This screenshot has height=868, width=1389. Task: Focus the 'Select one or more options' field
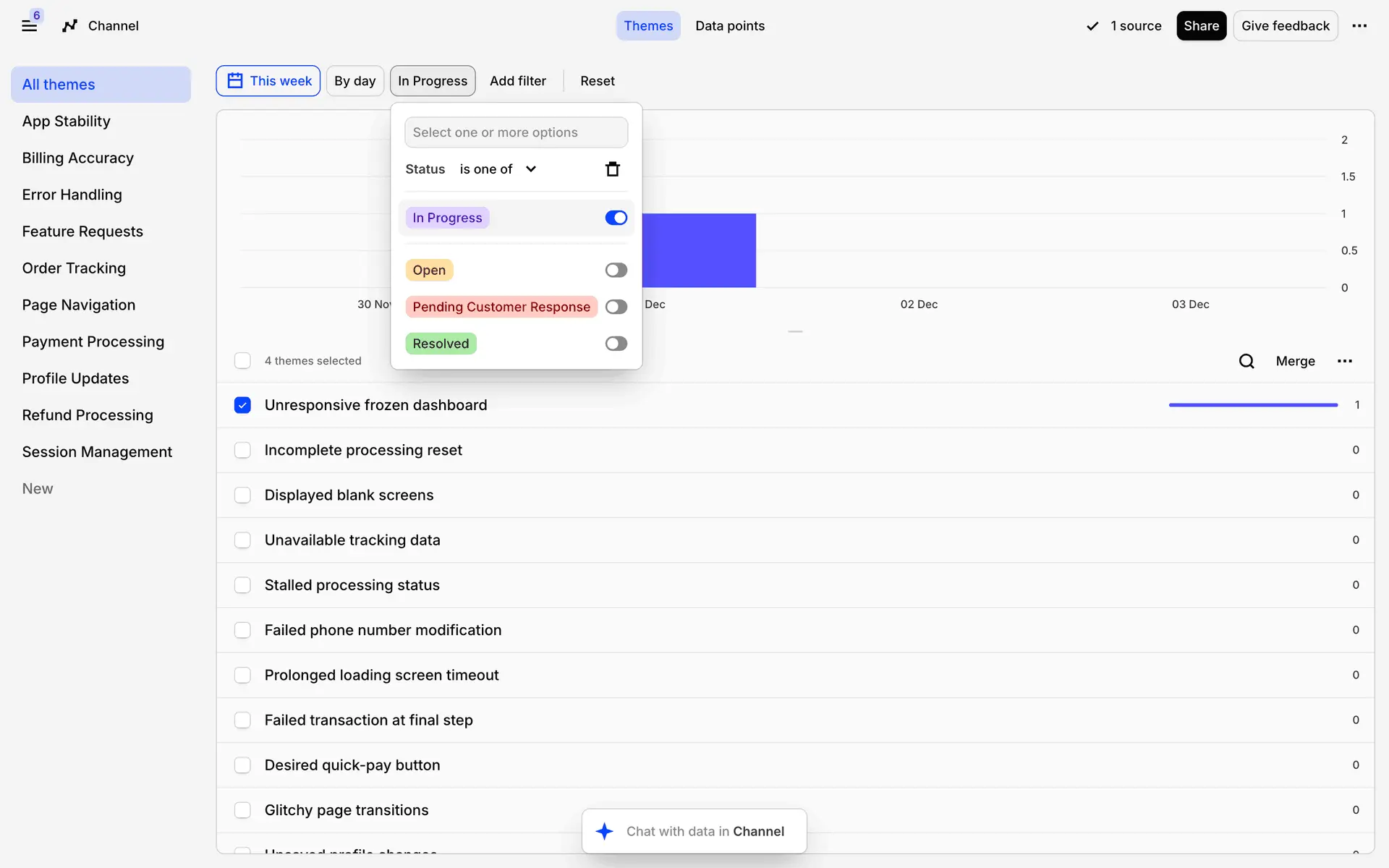[x=516, y=132]
